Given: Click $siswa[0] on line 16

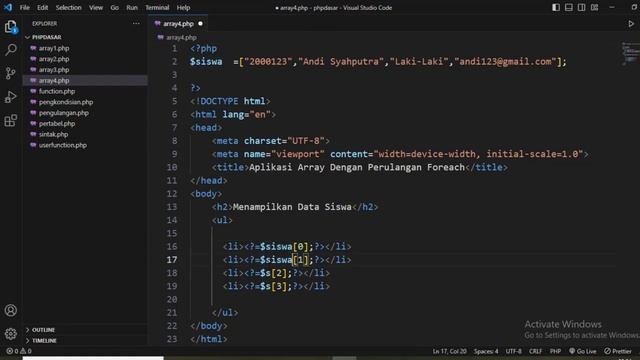Looking at the screenshot, I should tap(284, 247).
